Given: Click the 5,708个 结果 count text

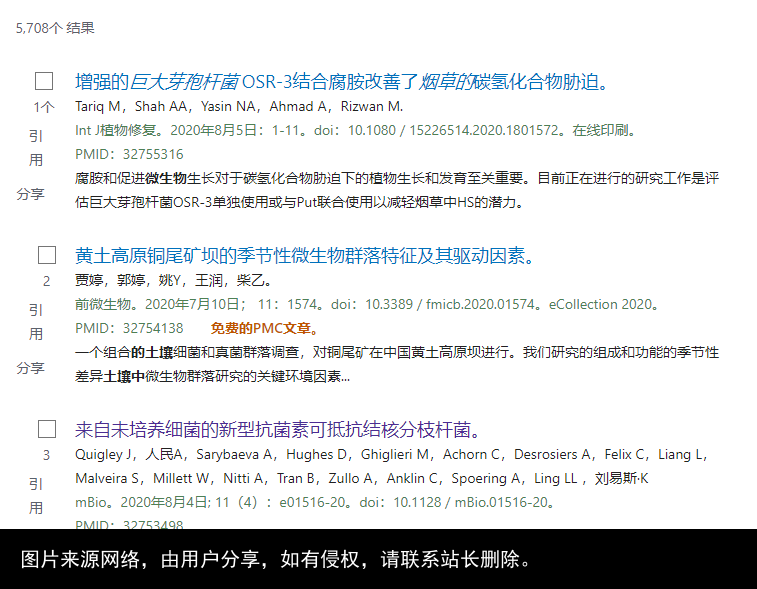Looking at the screenshot, I should [55, 28].
